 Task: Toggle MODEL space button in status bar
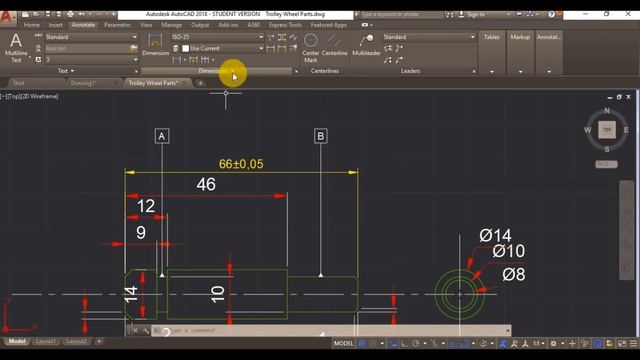click(x=343, y=344)
